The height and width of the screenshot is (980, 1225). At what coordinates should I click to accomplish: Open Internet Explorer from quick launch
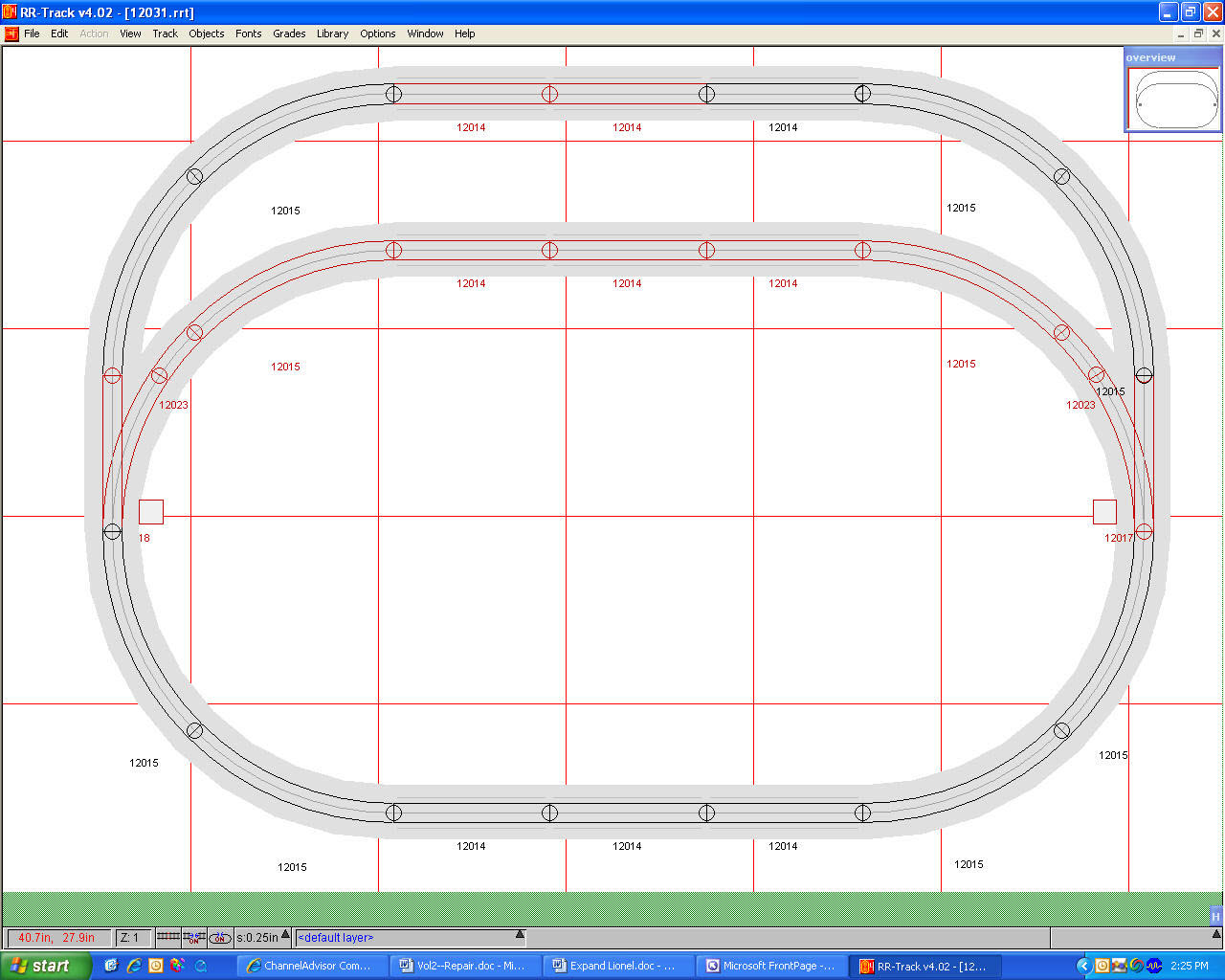pyautogui.click(x=134, y=966)
